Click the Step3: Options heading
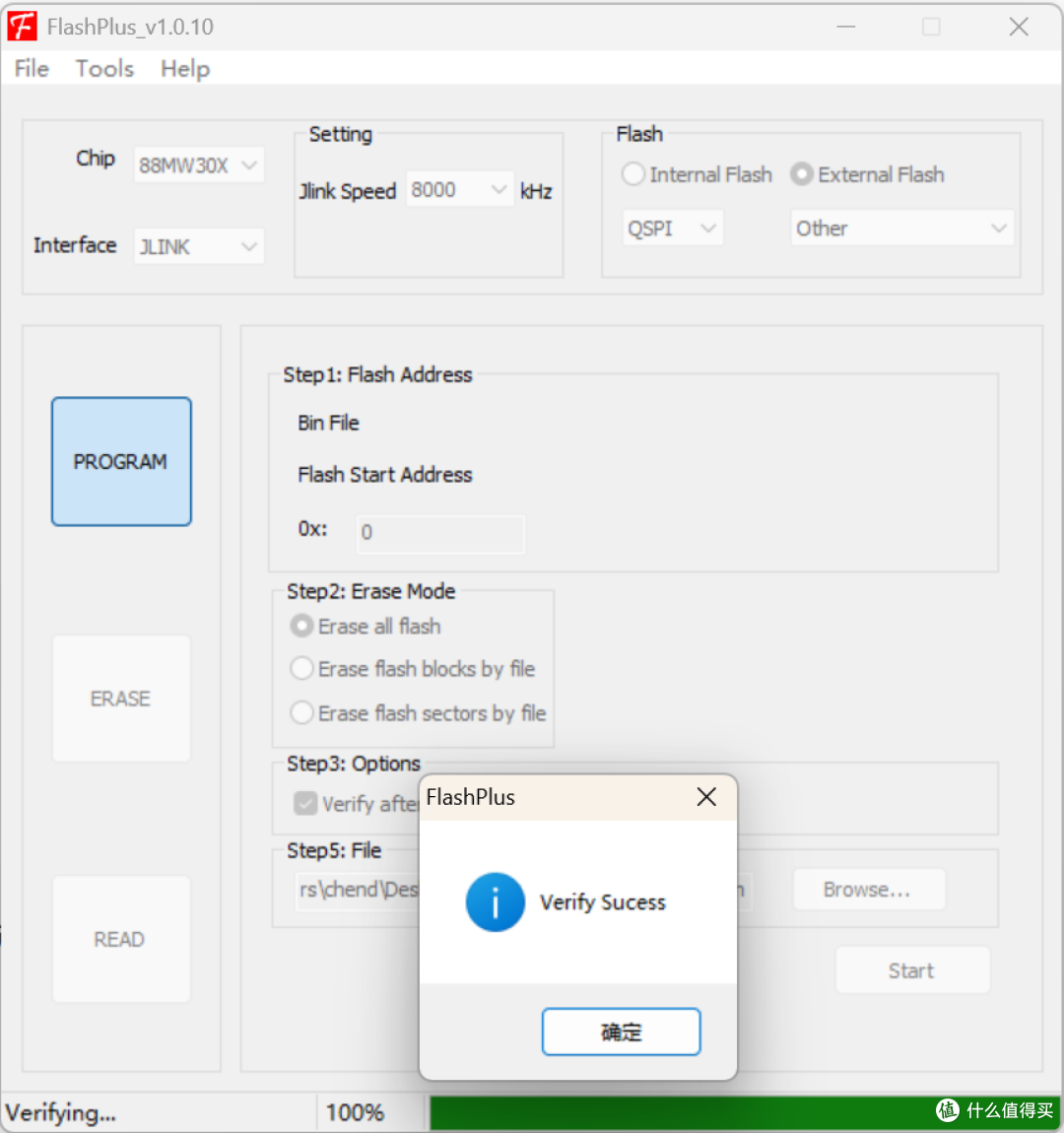This screenshot has width=1064, height=1133. coord(354,764)
